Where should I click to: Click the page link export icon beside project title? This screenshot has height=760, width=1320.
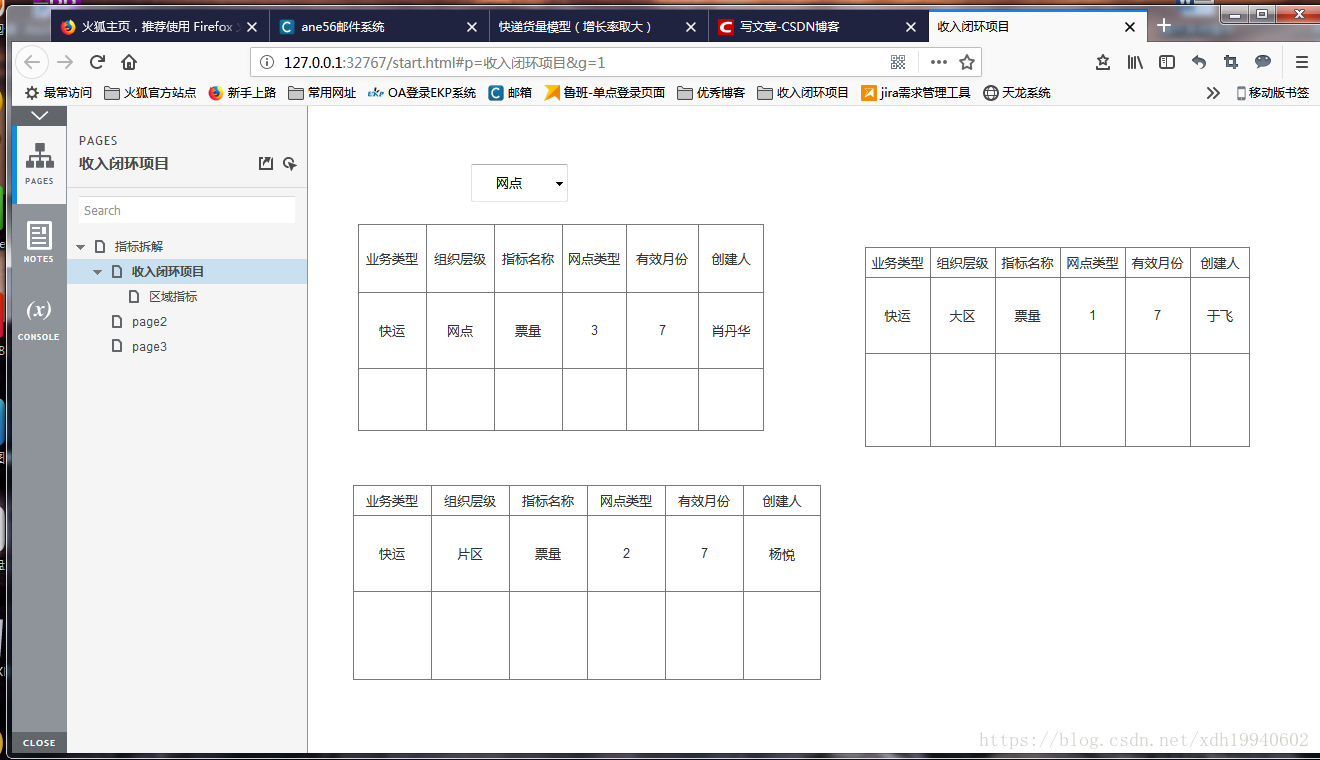(266, 164)
